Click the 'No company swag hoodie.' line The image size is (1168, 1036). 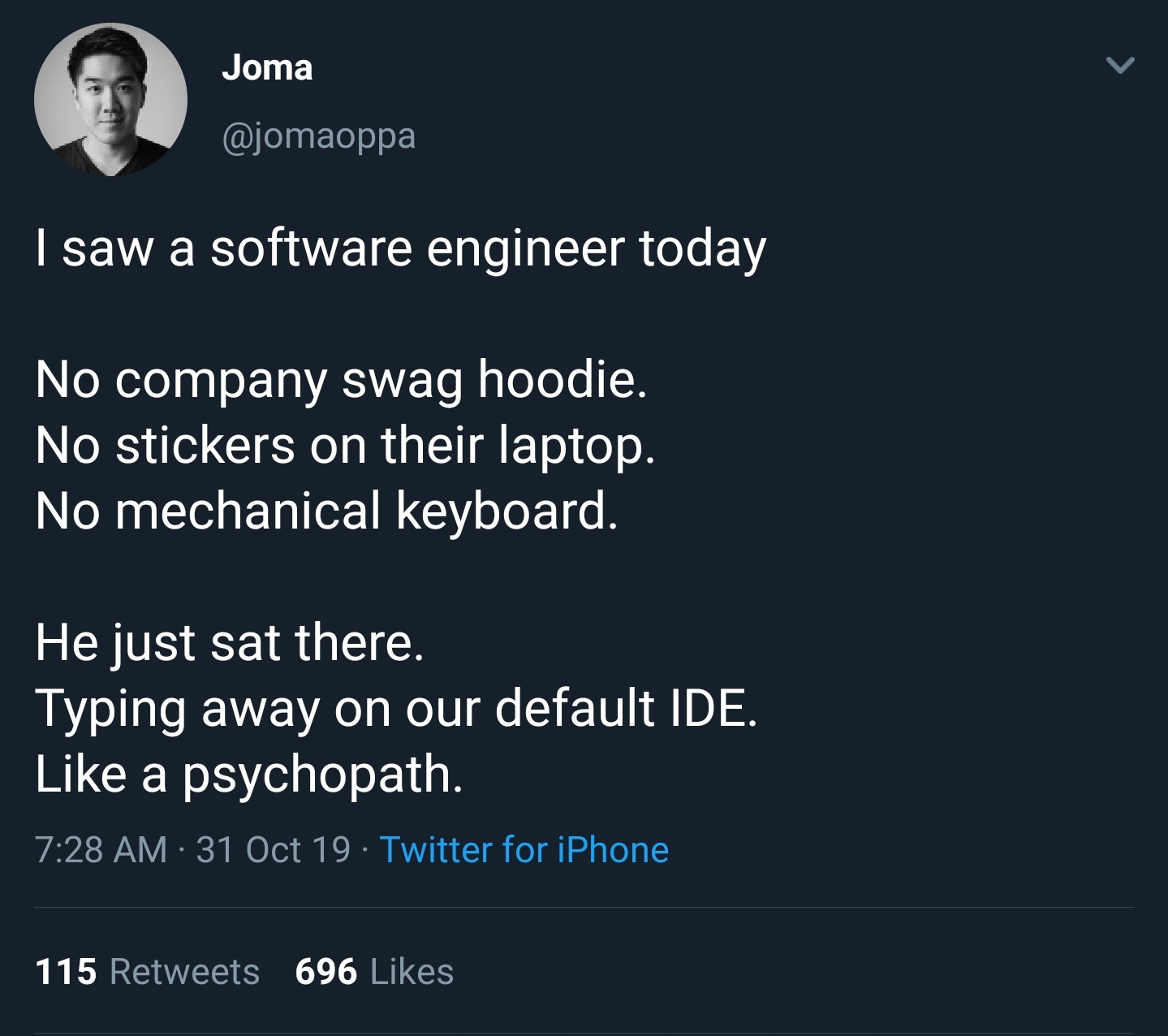tap(341, 379)
